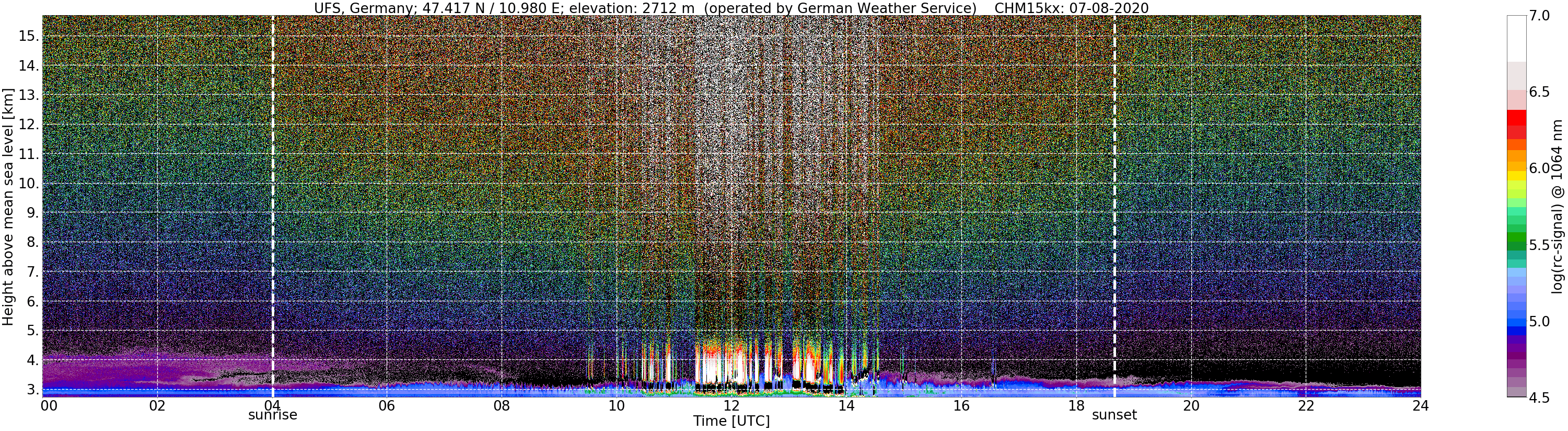Click the time tick label '02'

pyautogui.click(x=157, y=405)
